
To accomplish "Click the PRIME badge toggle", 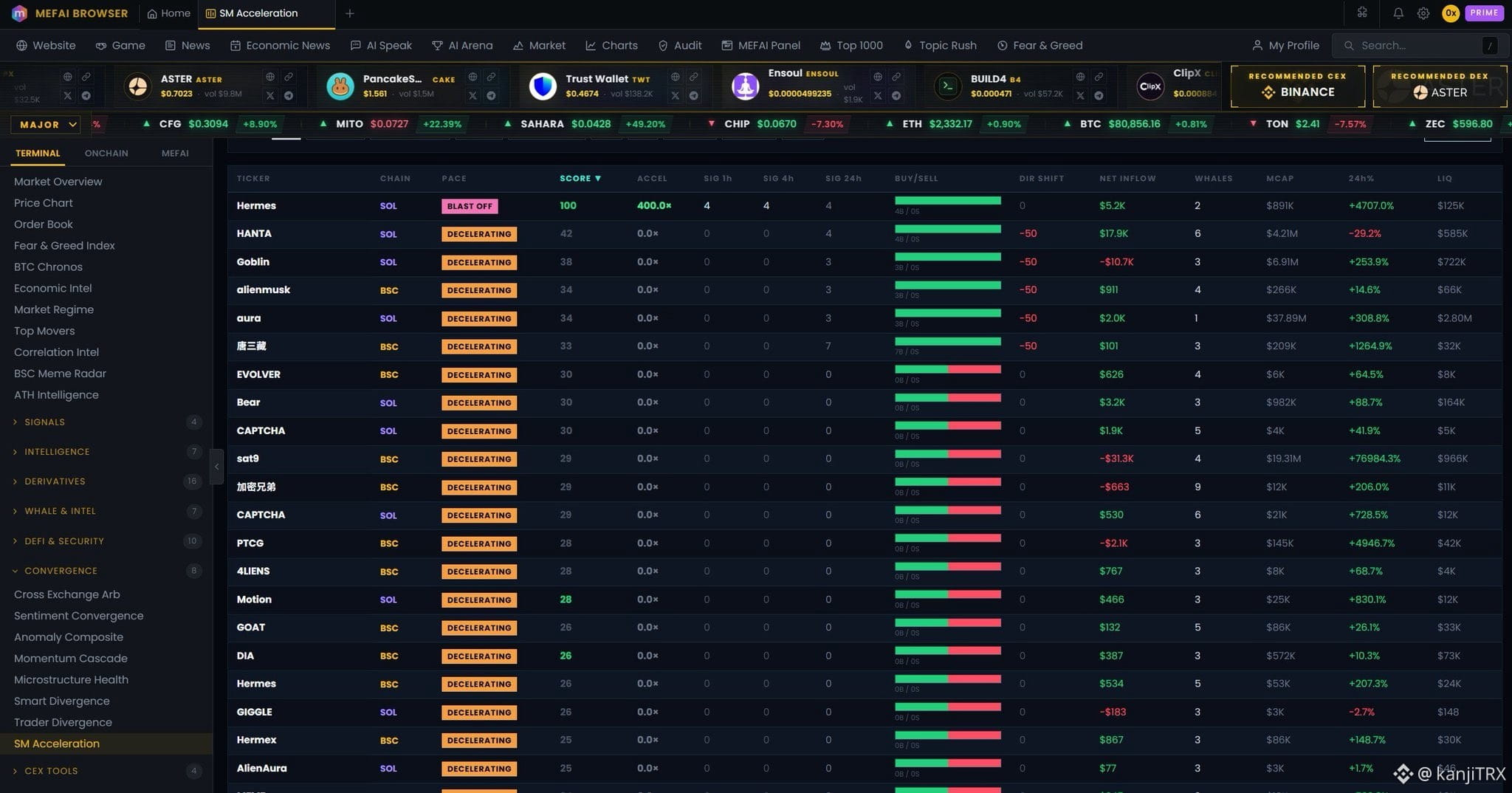I will point(1484,13).
